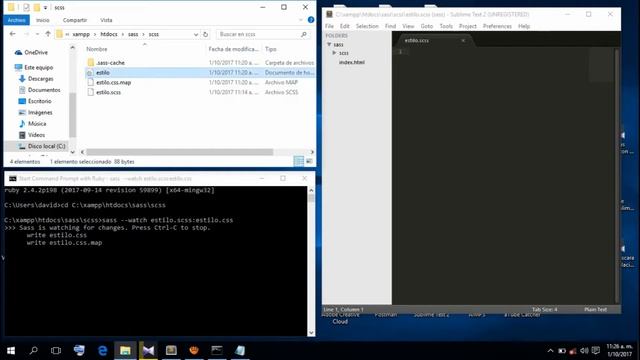Open the Find menu in Sublime Text
The width and height of the screenshot is (640, 360).
(390, 26)
